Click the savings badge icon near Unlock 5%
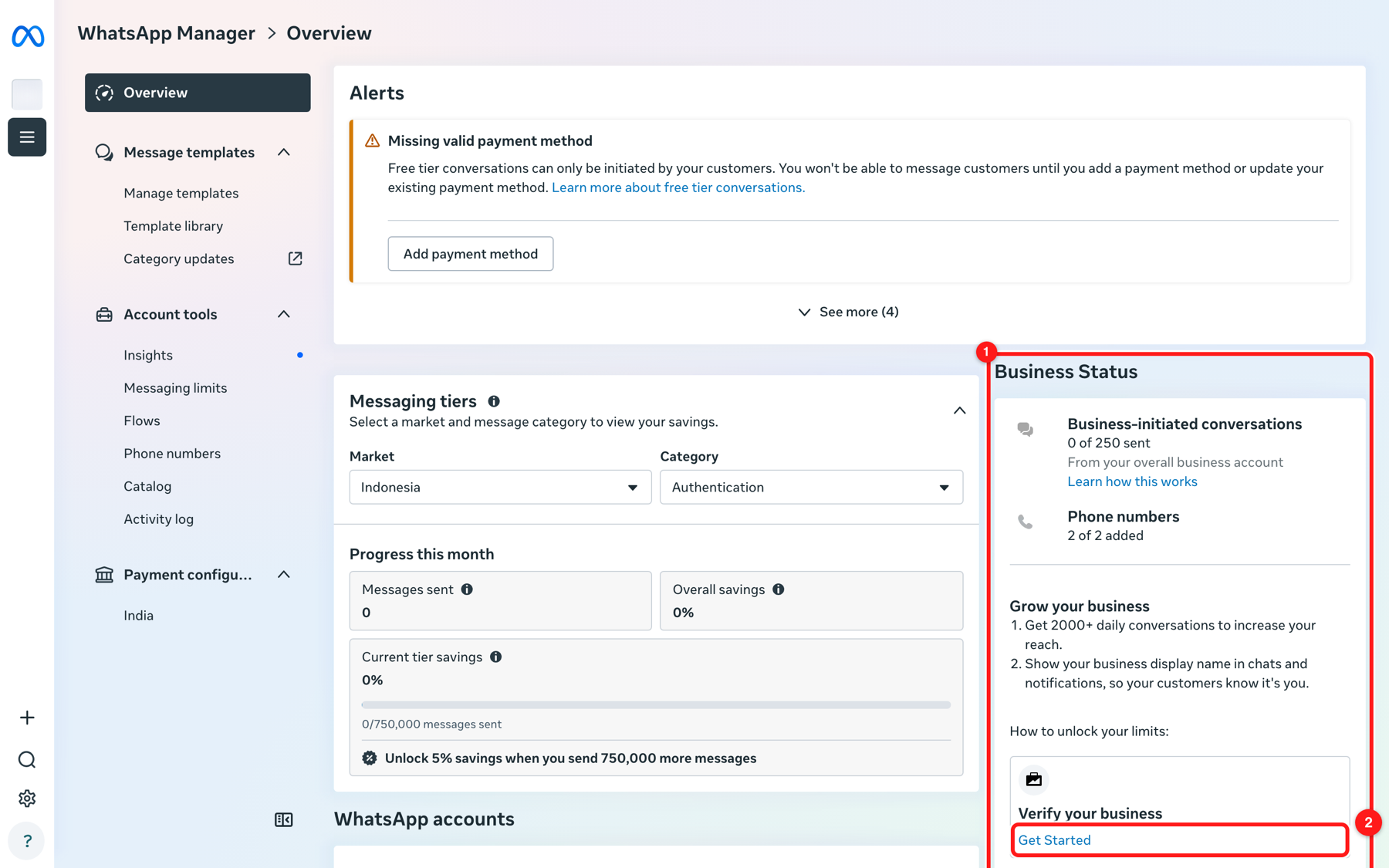Screen dimensions: 1389x868 coord(370,758)
